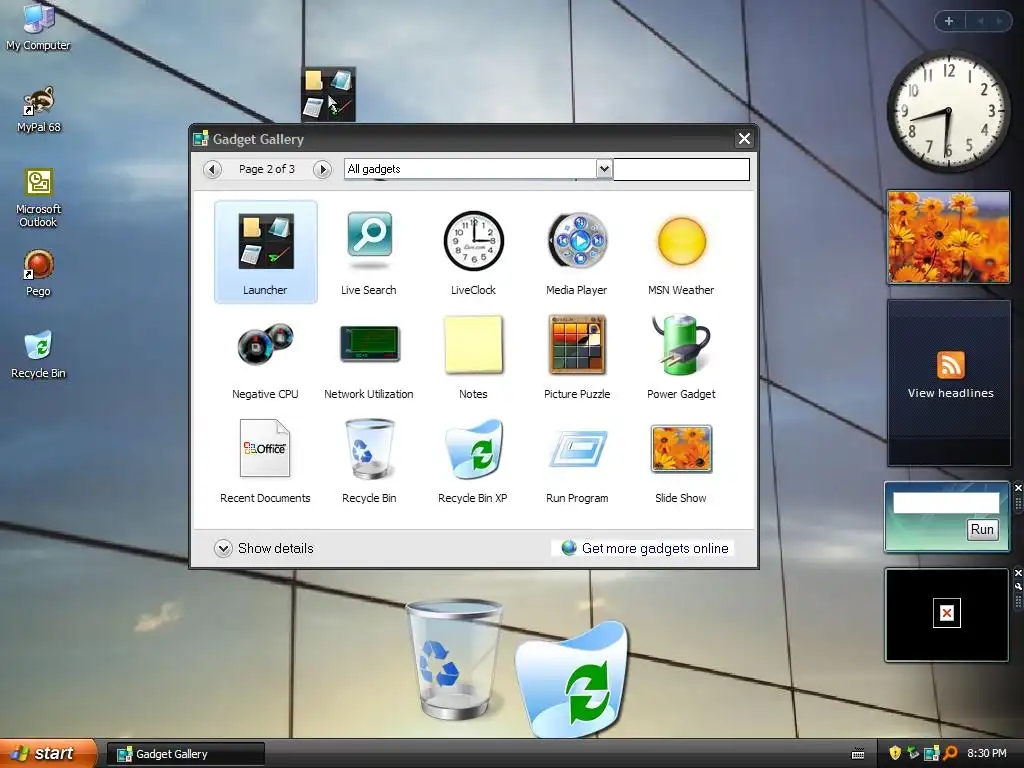The height and width of the screenshot is (768, 1024).
Task: Go to the previous gallery page
Action: point(212,170)
